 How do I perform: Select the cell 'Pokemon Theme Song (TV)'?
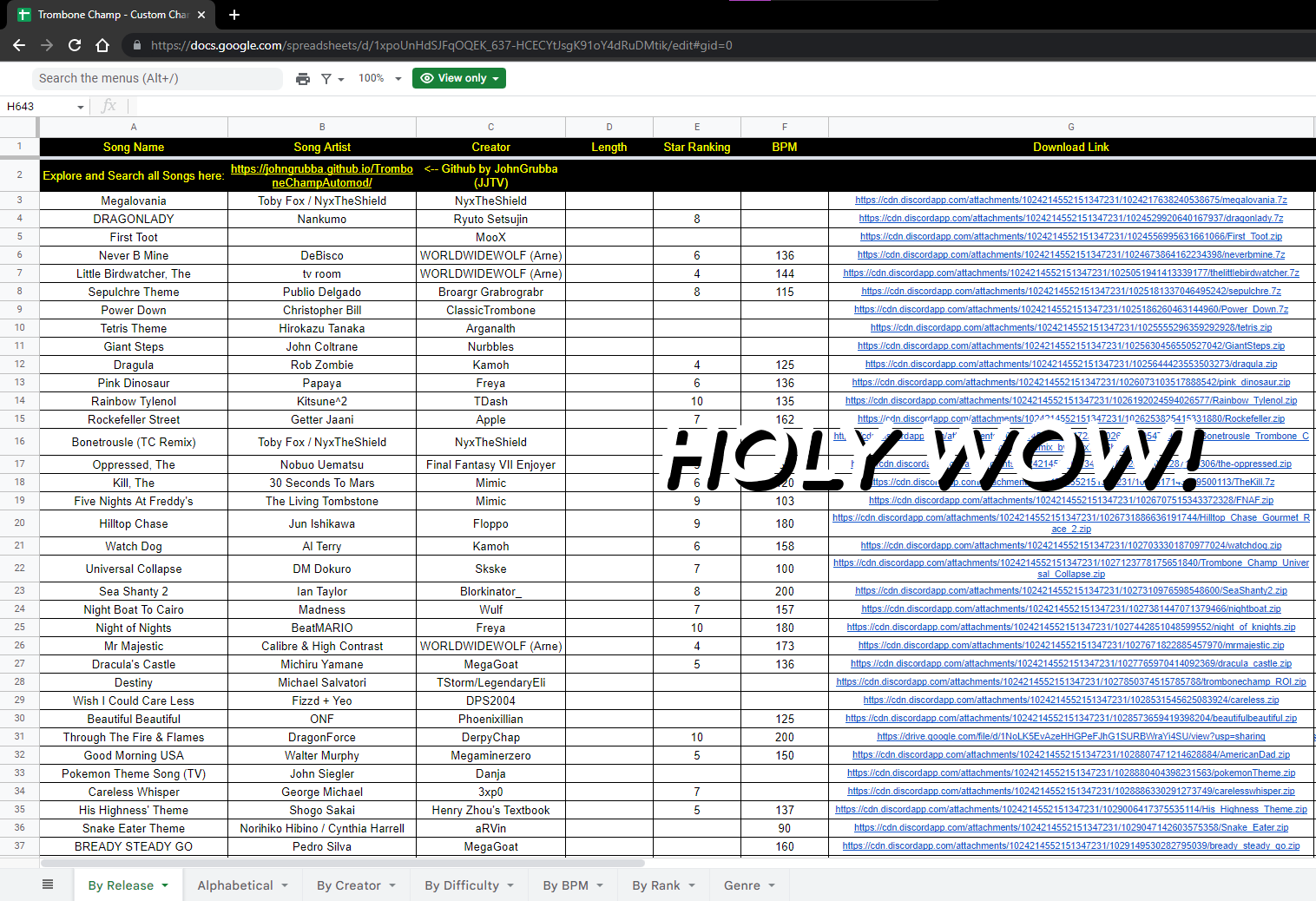(x=134, y=773)
